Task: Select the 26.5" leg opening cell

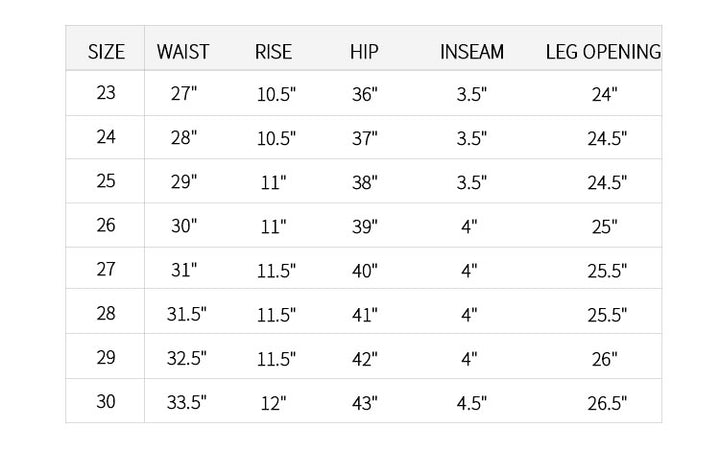Action: 606,403
